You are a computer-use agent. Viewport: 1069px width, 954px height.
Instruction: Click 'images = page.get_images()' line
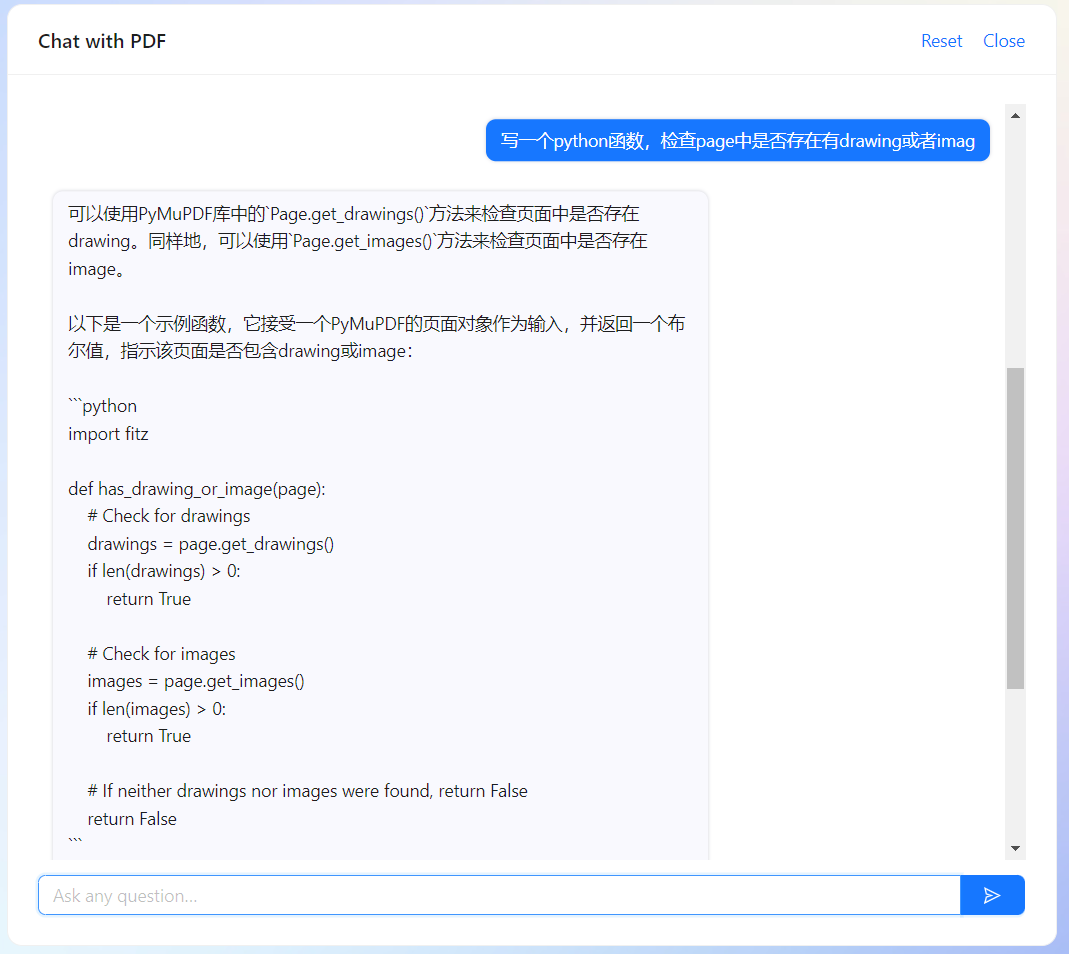196,681
